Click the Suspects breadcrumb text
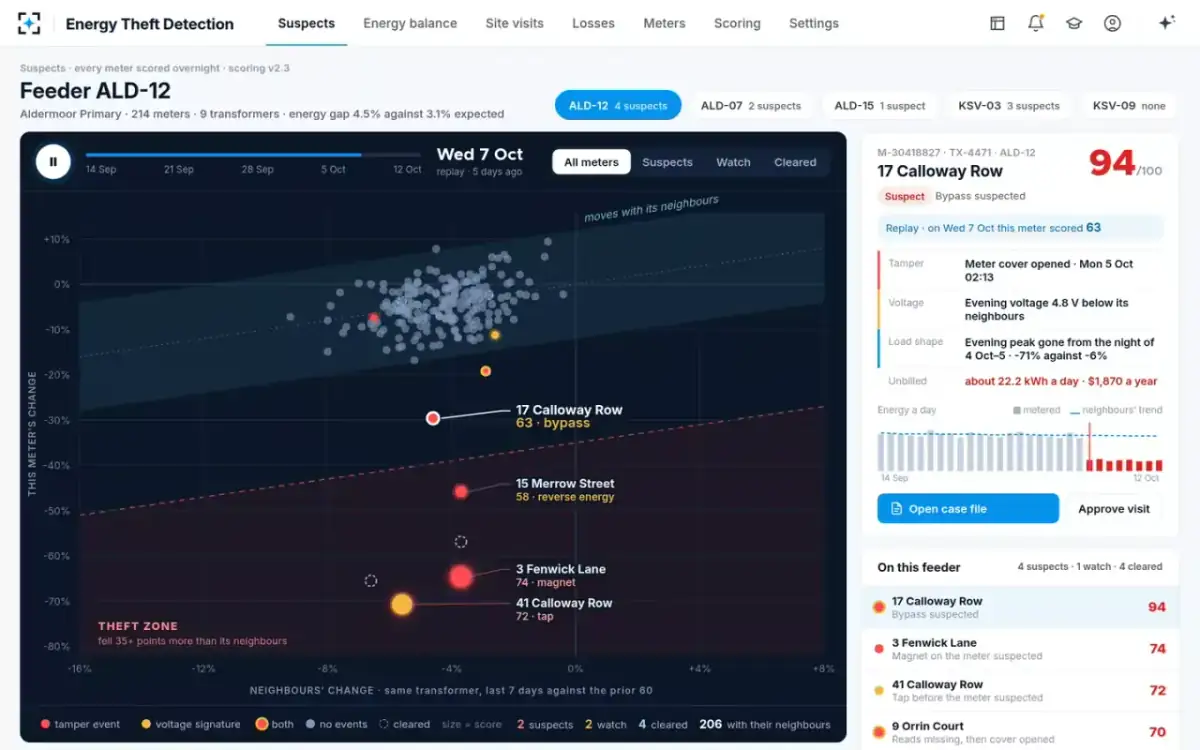 40,68
